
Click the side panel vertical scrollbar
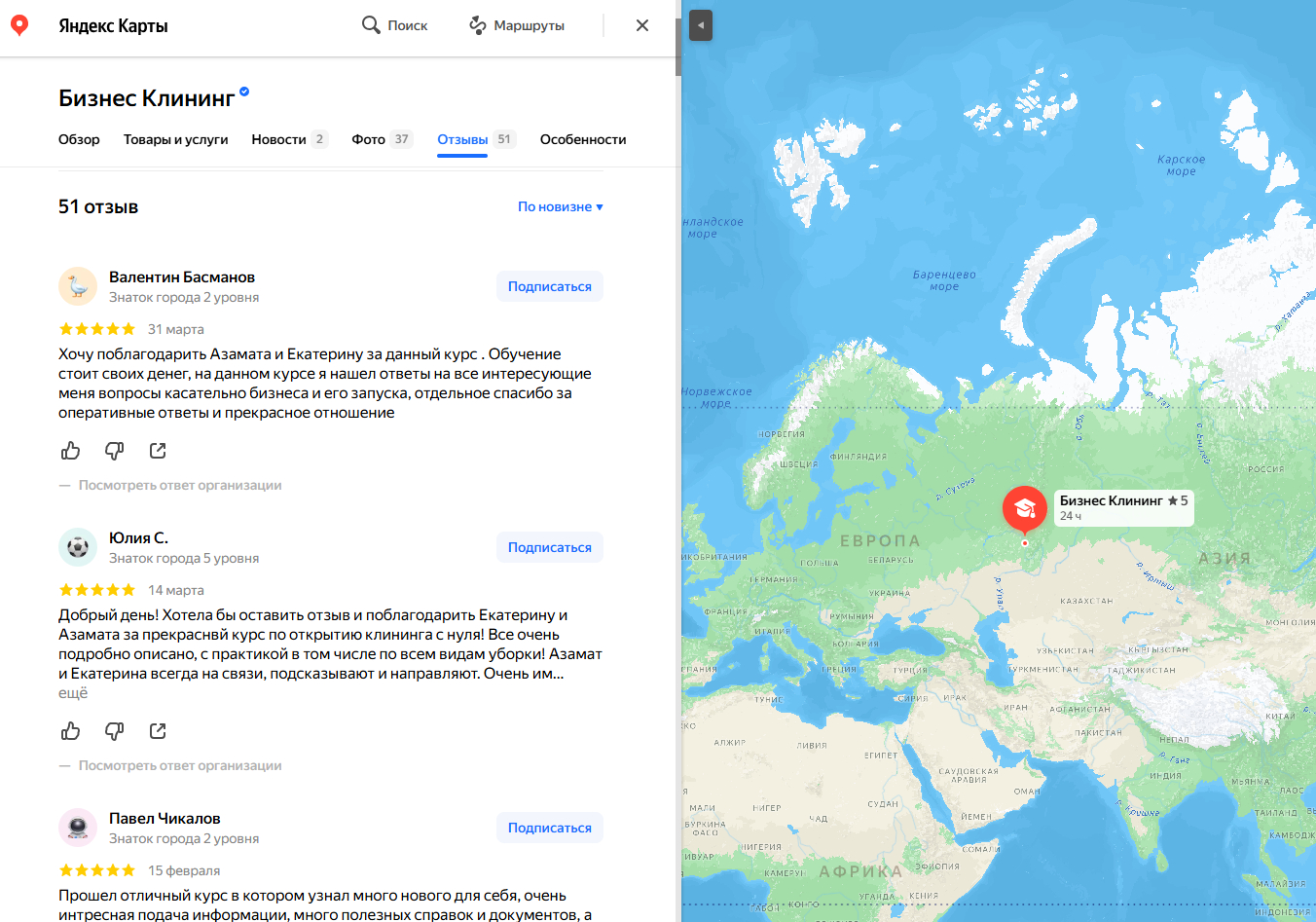click(x=677, y=47)
